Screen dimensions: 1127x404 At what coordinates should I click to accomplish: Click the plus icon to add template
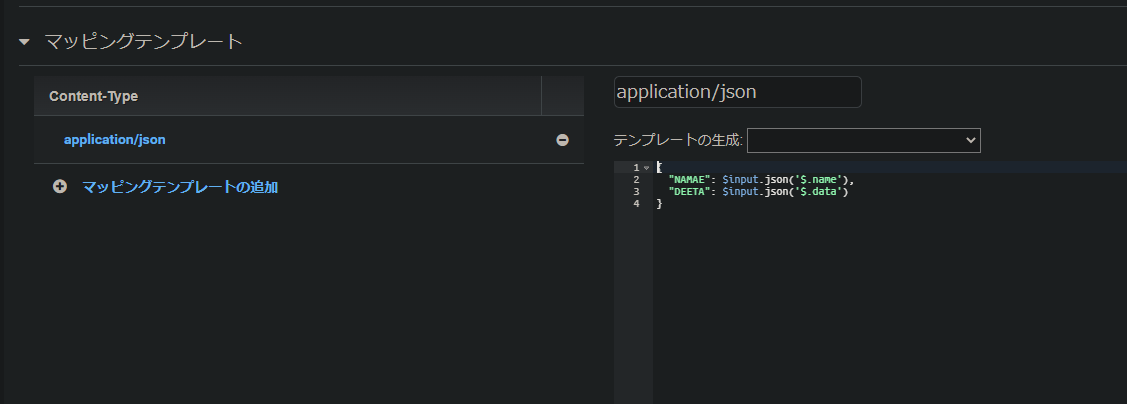point(60,187)
